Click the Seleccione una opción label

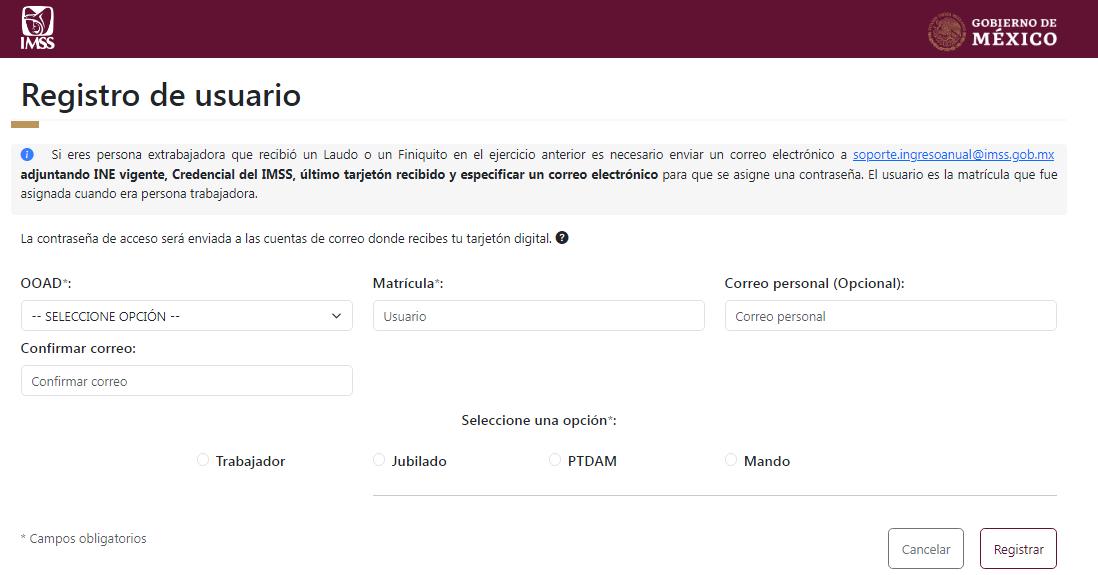click(538, 420)
